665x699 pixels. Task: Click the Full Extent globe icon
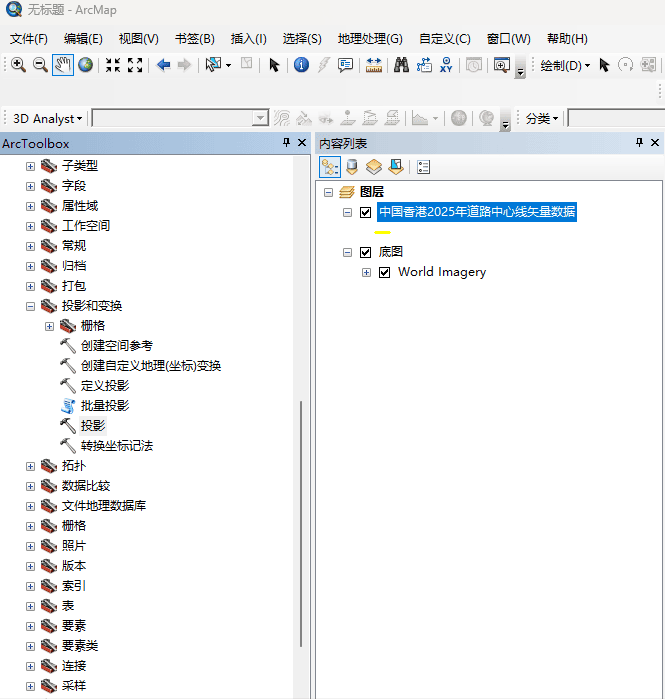tap(86, 65)
